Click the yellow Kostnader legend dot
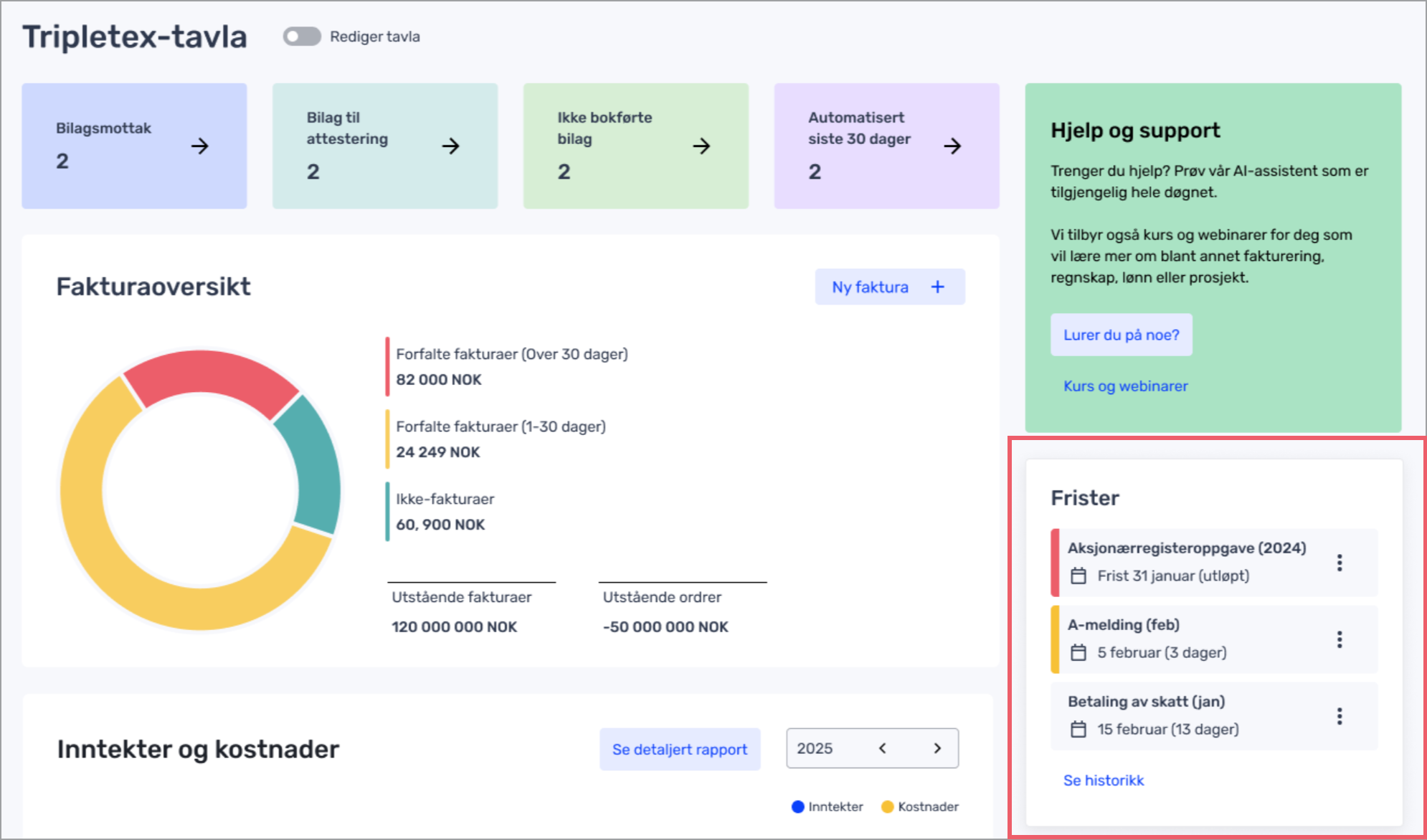1427x840 pixels. [888, 806]
